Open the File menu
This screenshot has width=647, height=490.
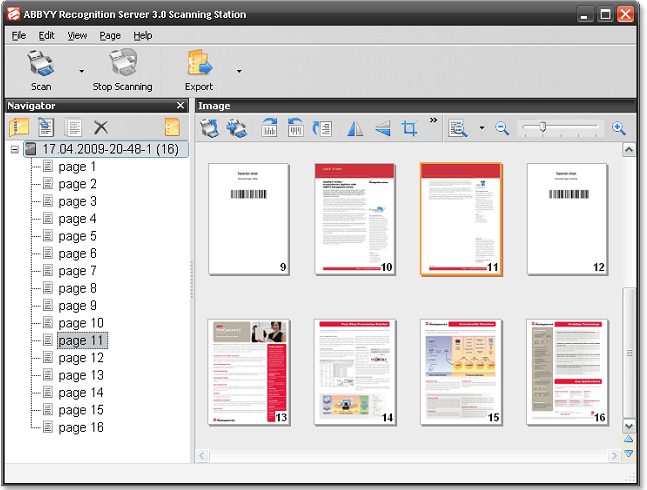[x=19, y=35]
